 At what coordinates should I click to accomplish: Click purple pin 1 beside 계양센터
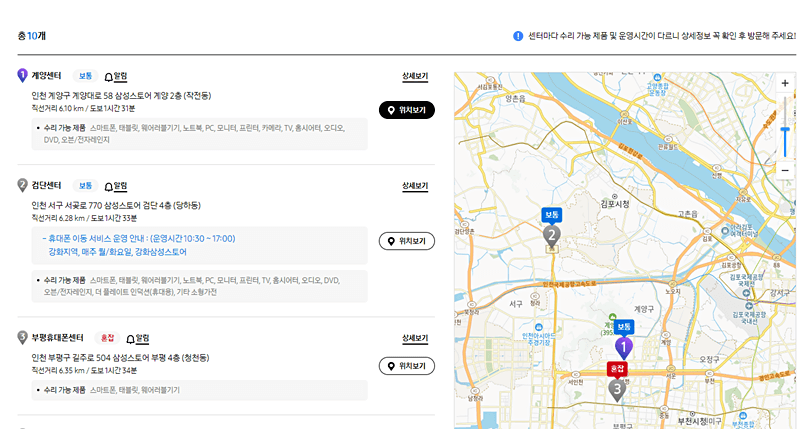22,75
